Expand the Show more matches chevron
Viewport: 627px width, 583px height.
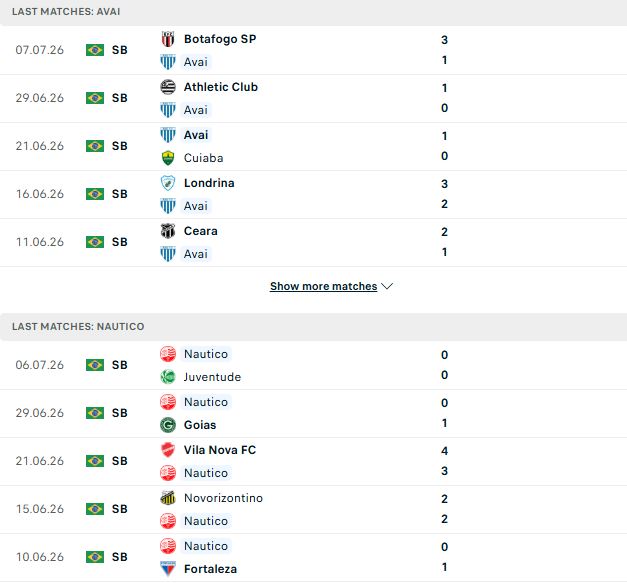pyautogui.click(x=387, y=286)
